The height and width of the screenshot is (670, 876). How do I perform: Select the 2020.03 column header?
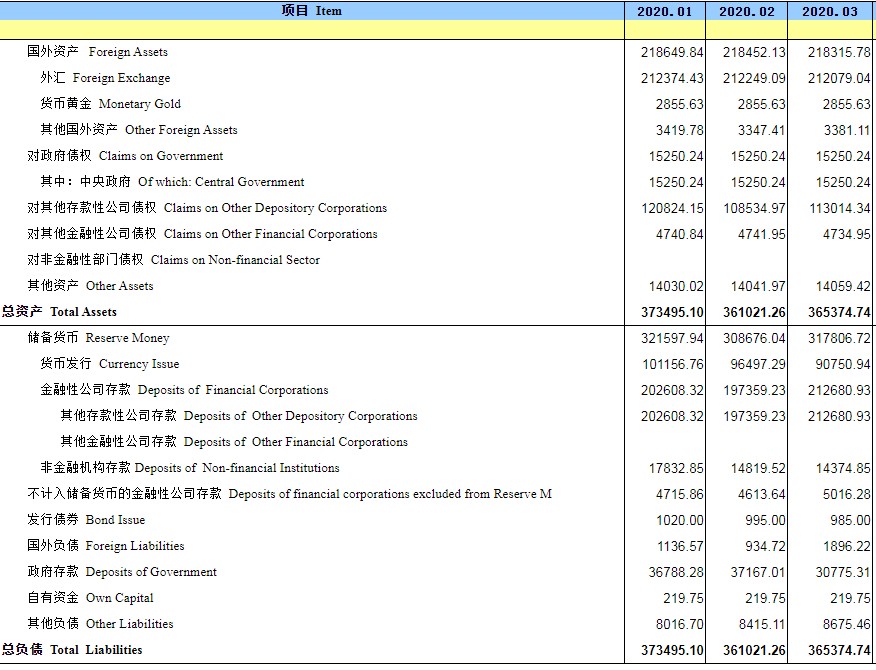(x=830, y=11)
